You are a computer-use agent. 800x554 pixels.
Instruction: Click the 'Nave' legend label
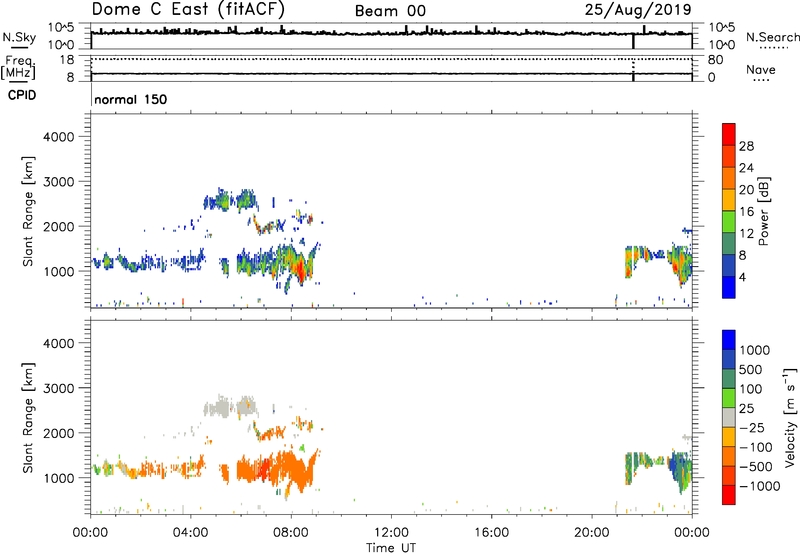761,70
